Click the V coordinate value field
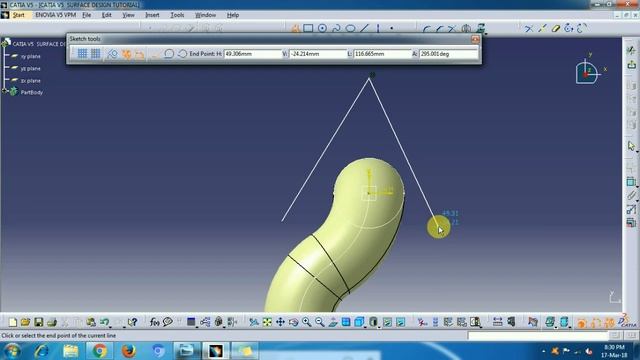This screenshot has width=640, height=360. [x=318, y=53]
